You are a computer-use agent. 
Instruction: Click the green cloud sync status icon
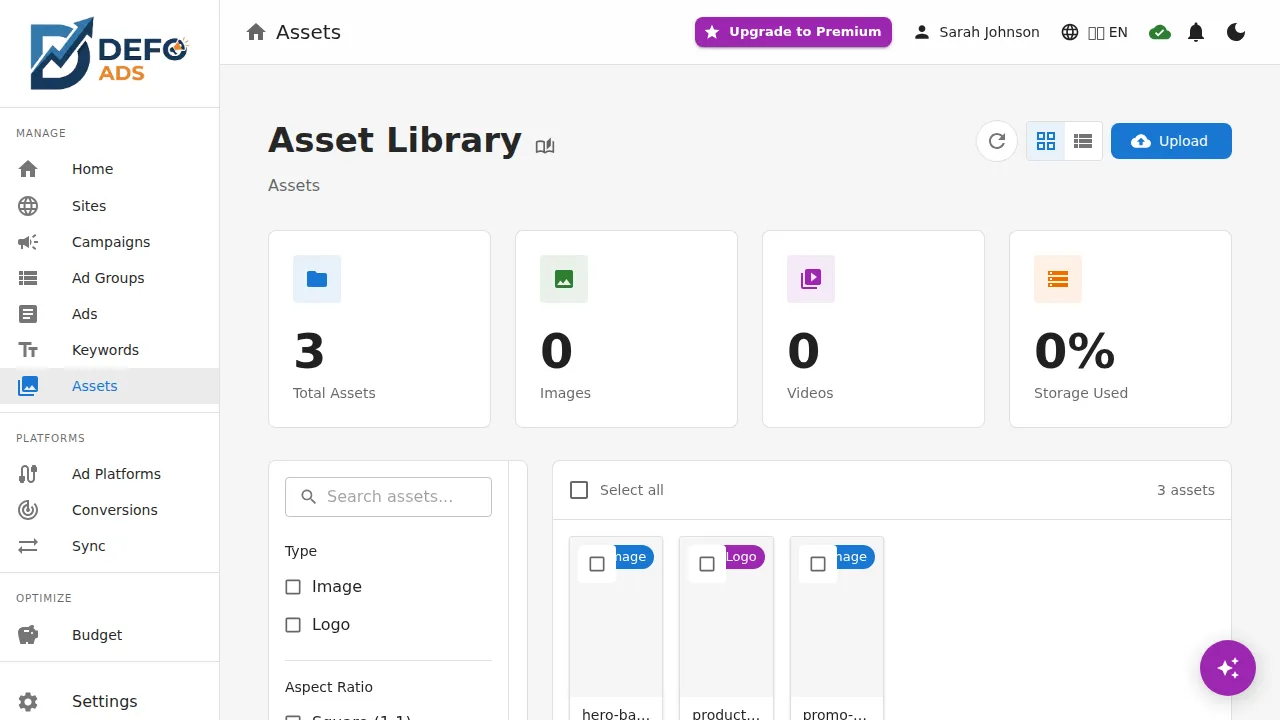tap(1160, 32)
